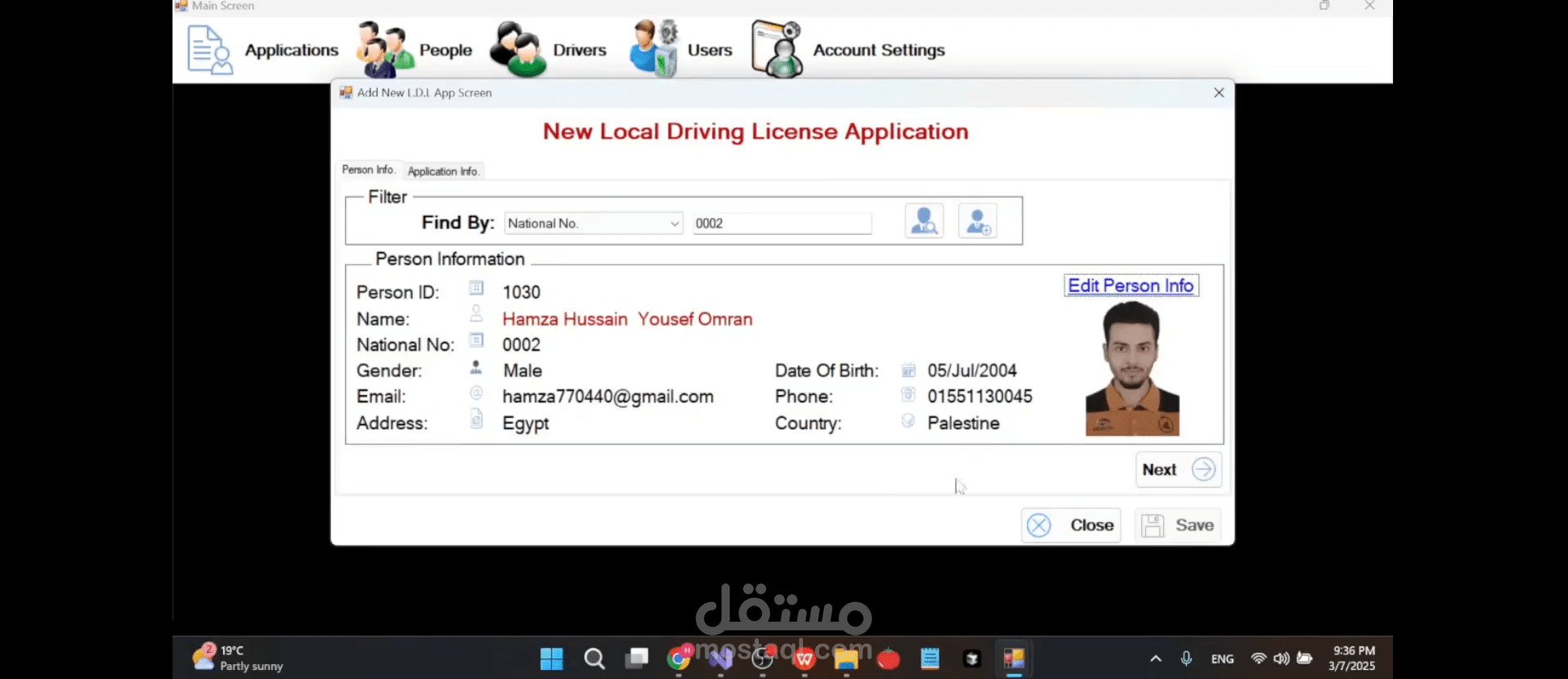This screenshot has width=1568, height=679.
Task: Open WPS Office from the taskbar
Action: pos(804,659)
